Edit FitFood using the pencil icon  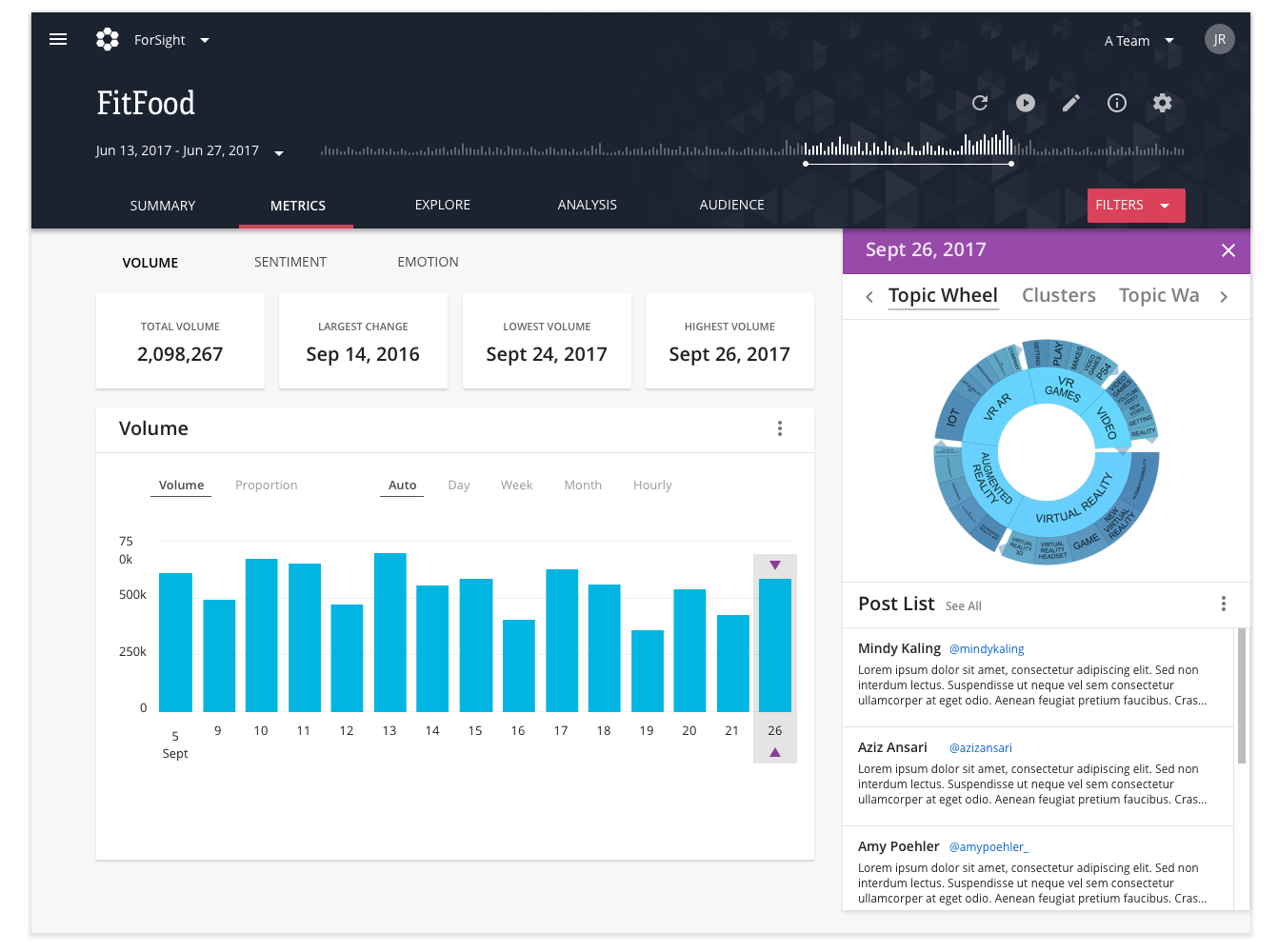coord(1071,103)
